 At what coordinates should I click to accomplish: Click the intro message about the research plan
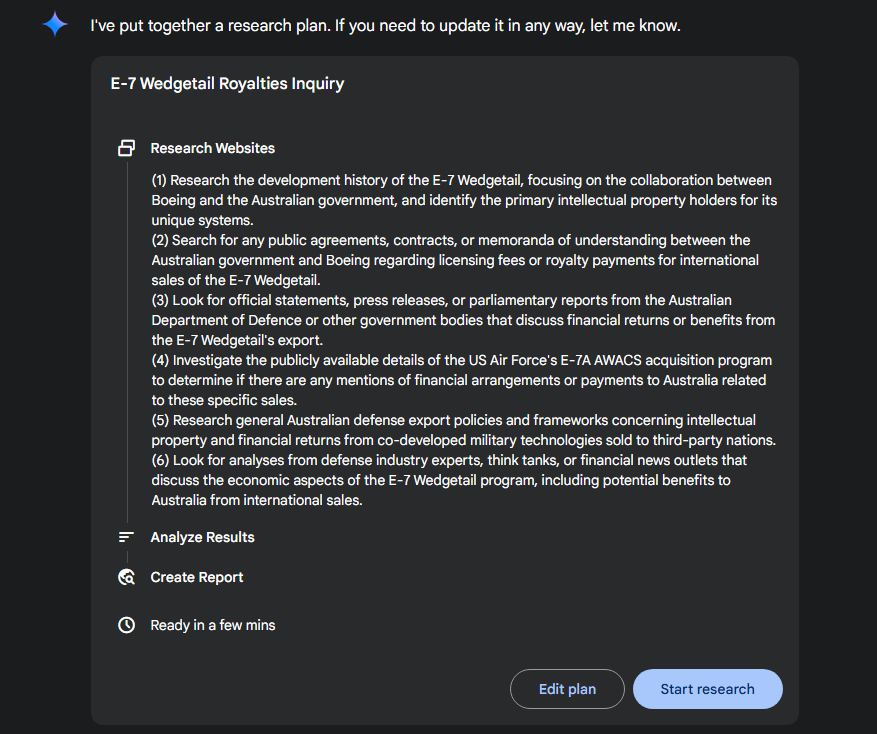click(x=385, y=25)
